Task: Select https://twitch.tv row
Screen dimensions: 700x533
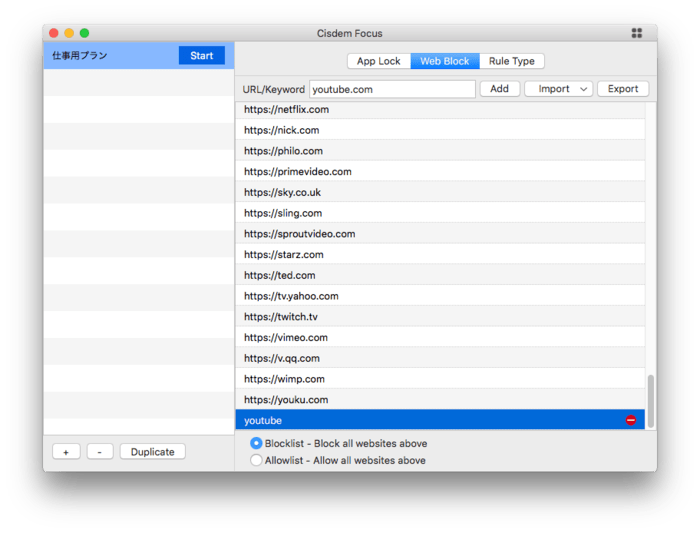Action: pos(440,317)
